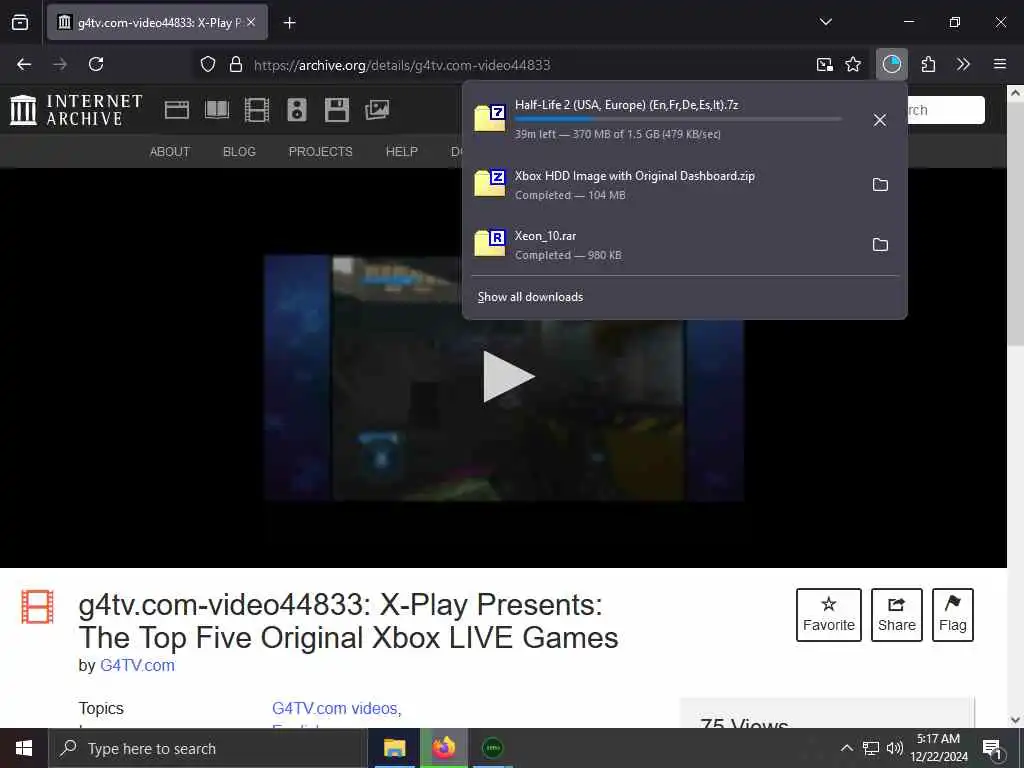The height and width of the screenshot is (768, 1024).
Task: Play the X-Play video
Action: [x=508, y=377]
